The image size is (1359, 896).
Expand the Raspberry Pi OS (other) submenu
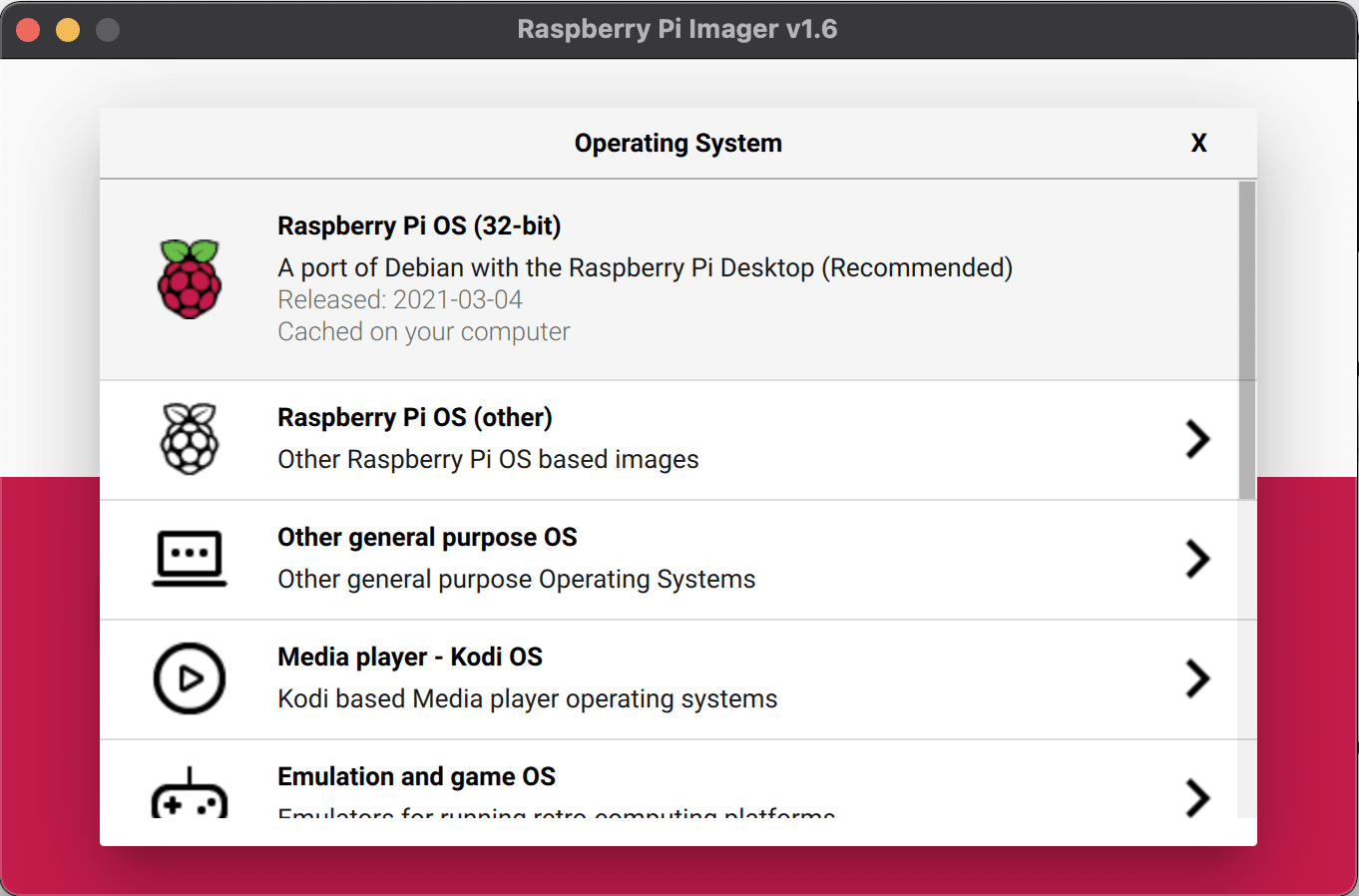[x=1197, y=439]
